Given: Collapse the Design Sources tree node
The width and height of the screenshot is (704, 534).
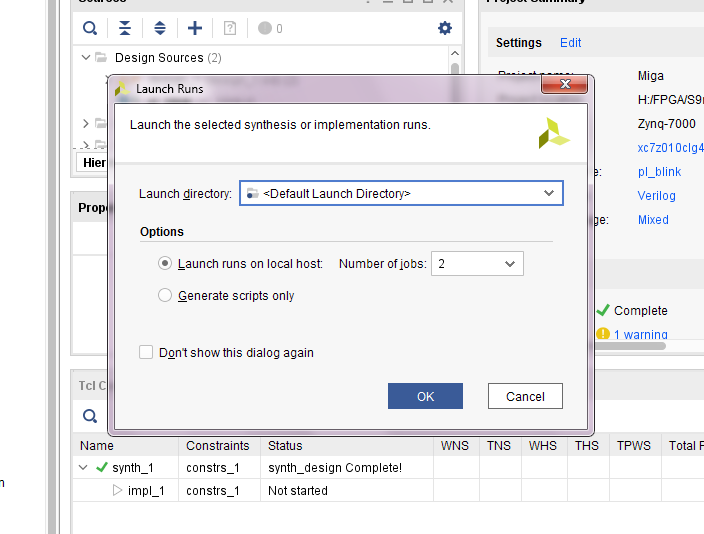Looking at the screenshot, I should [86, 57].
